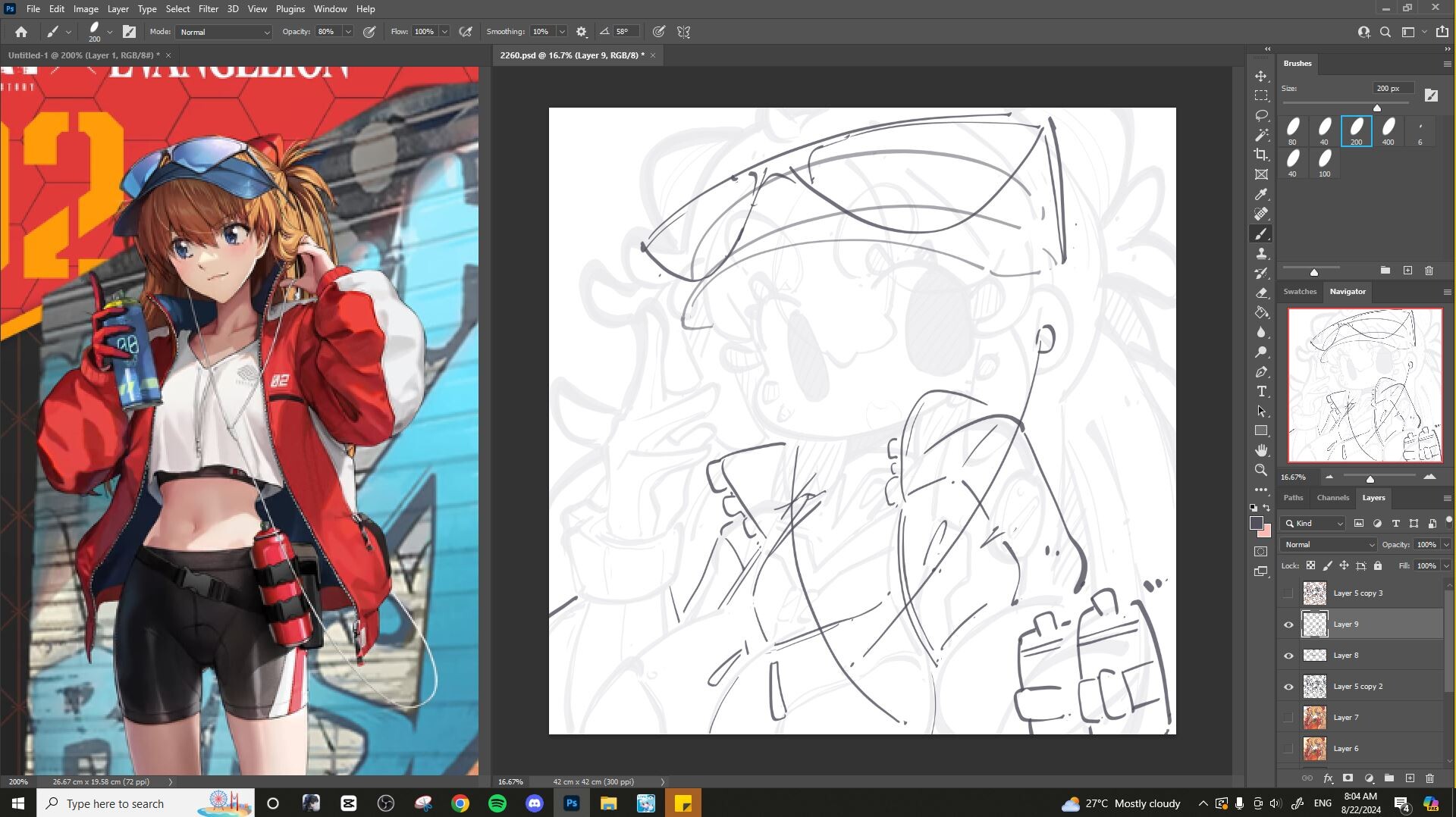Select the Crop tool
The image size is (1456, 817).
click(x=1261, y=155)
